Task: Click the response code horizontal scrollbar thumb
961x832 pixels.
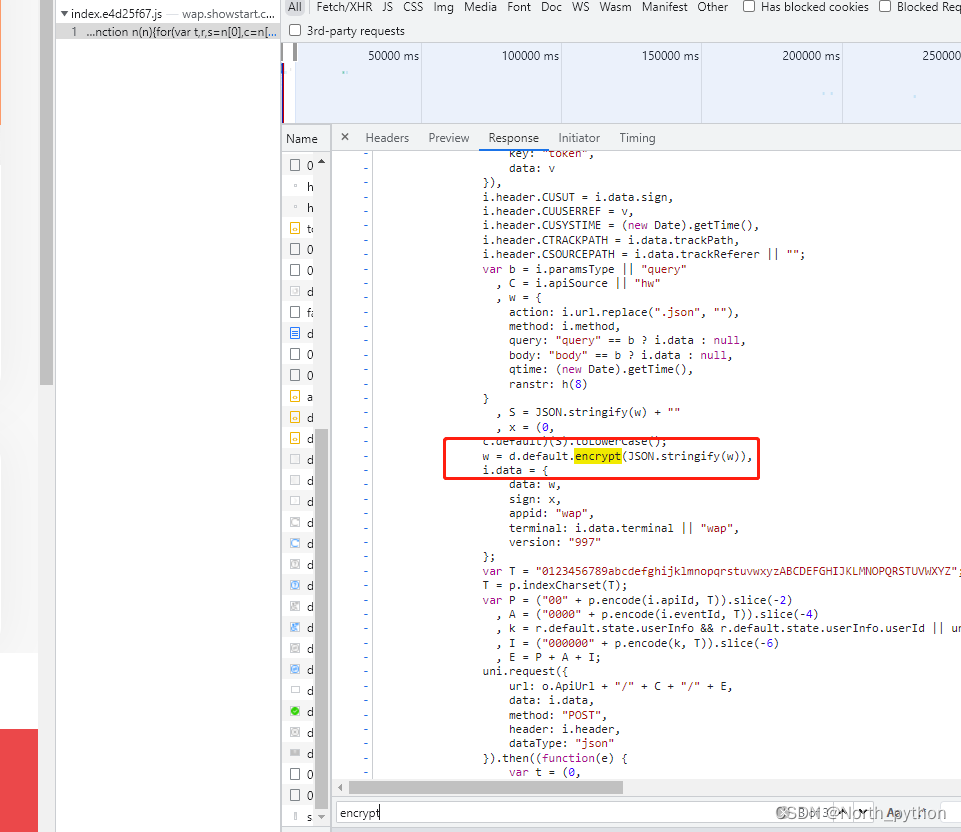Action: [485, 787]
